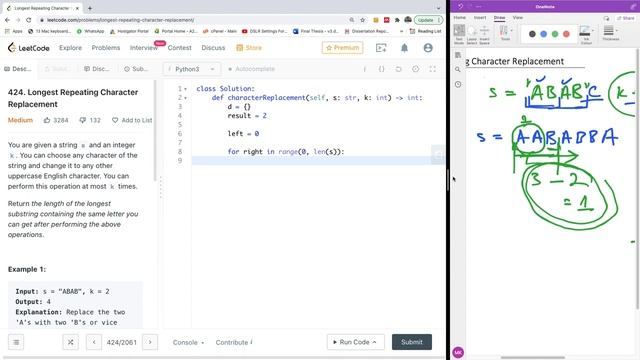Select the Lasso Select tool in OneNote
The width and height of the screenshot is (640, 360).
coord(472,35)
